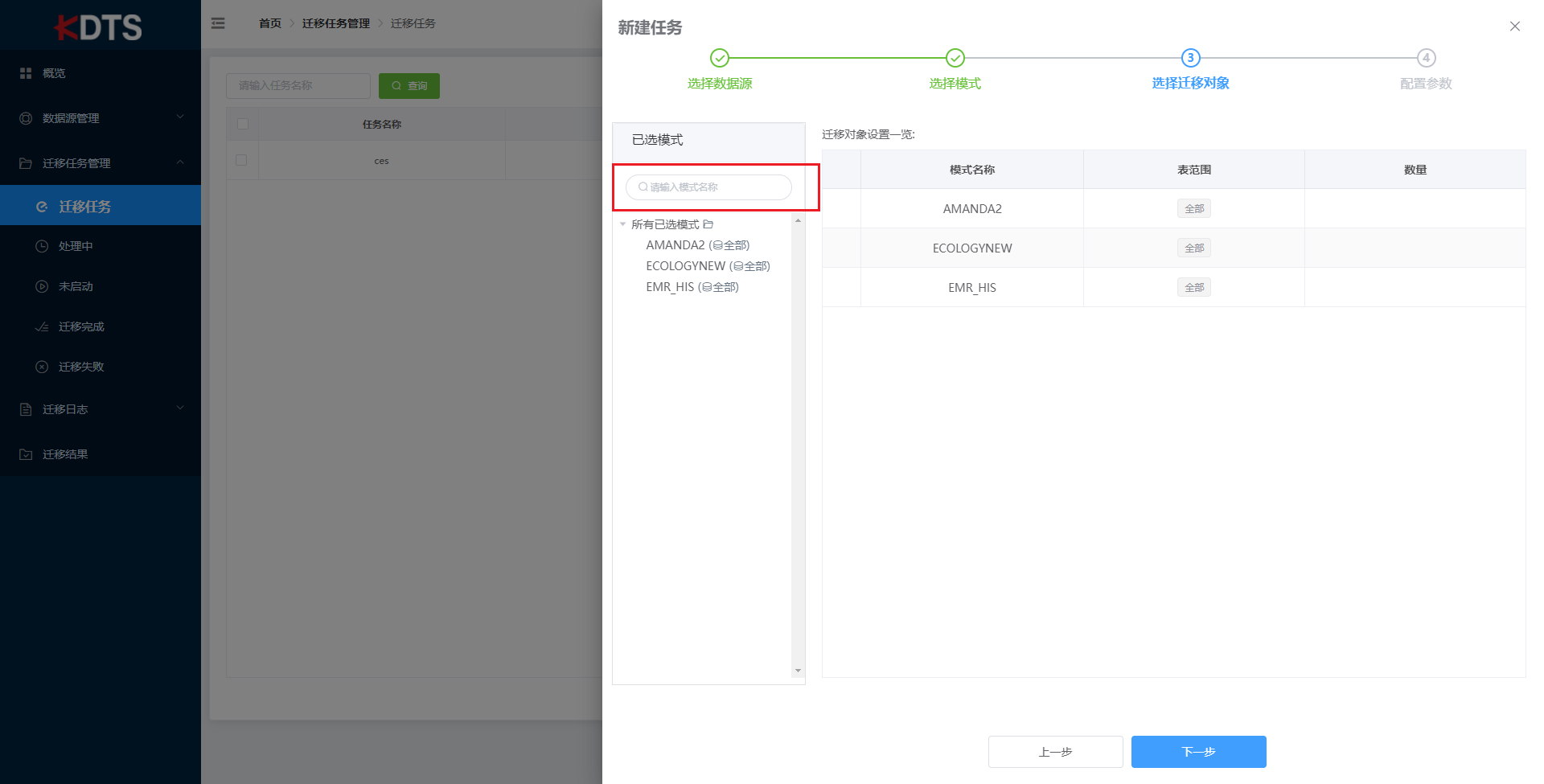Collapse 迁移任务管理 sidebar menu

point(101,163)
